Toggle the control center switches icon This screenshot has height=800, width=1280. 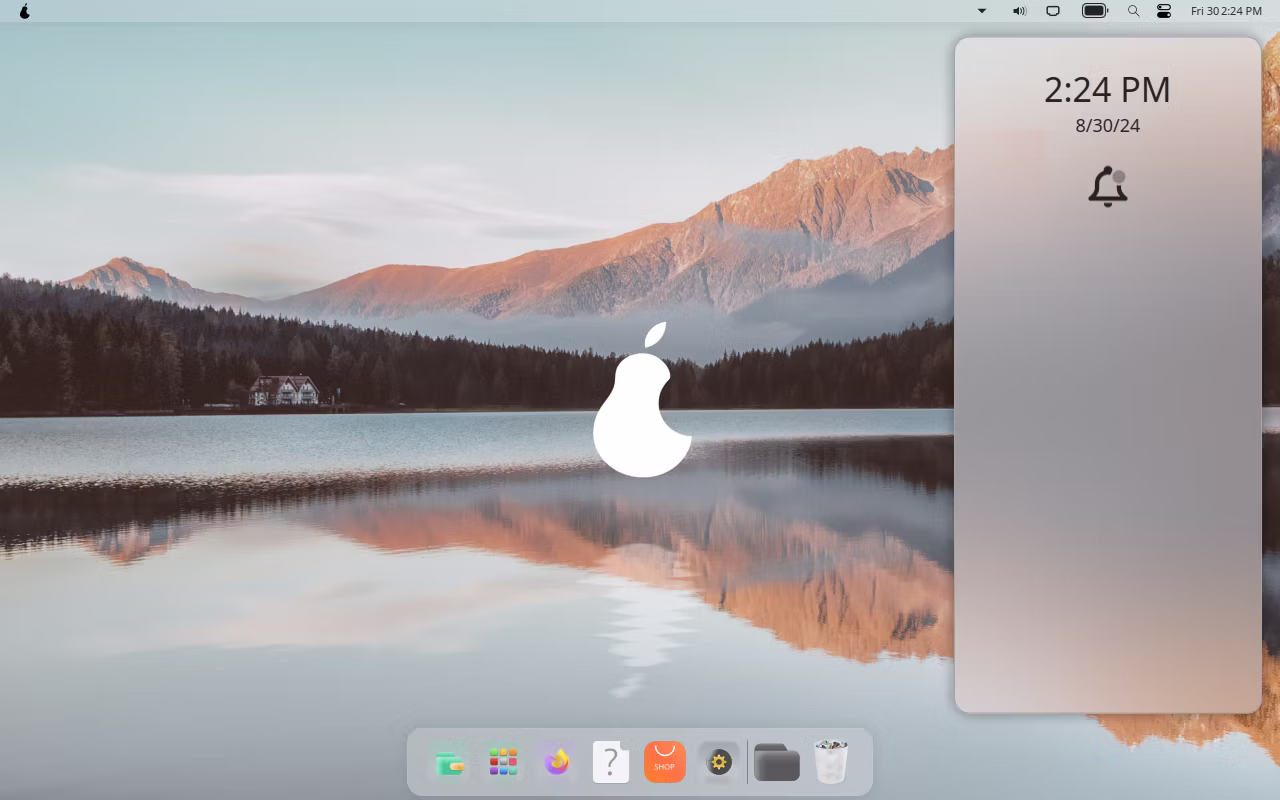click(1164, 11)
